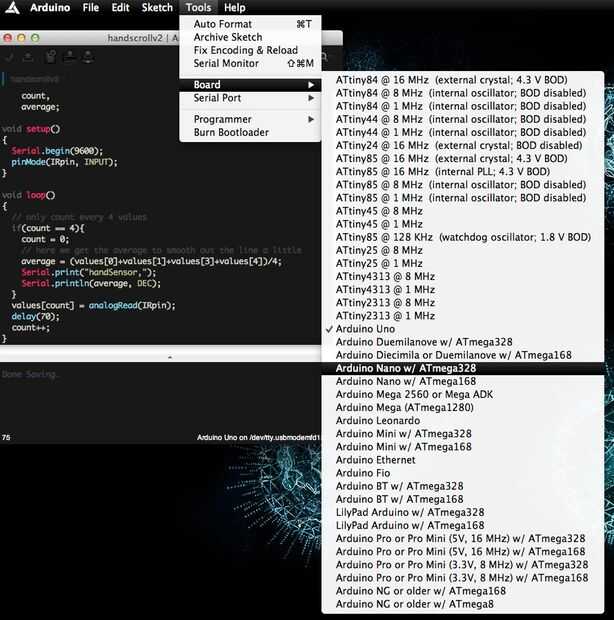Choose ATtiny45 @ 8 MHz board
This screenshot has width=614, height=620.
pyautogui.click(x=463, y=211)
